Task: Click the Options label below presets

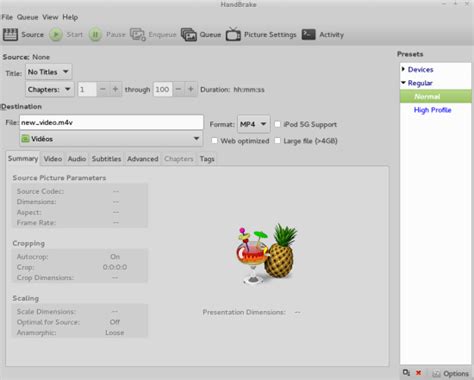Action: click(456, 374)
